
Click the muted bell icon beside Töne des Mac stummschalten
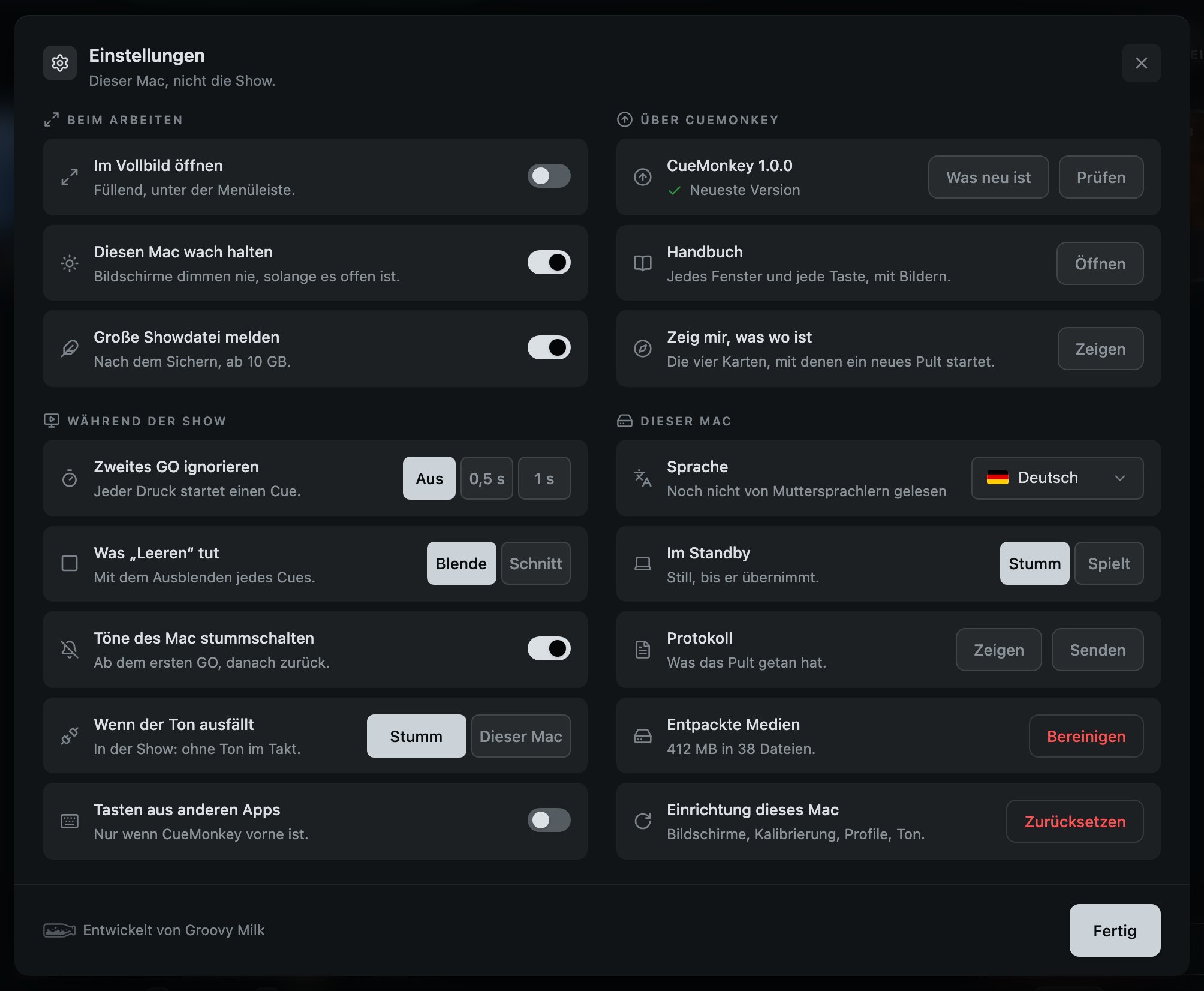pos(70,650)
